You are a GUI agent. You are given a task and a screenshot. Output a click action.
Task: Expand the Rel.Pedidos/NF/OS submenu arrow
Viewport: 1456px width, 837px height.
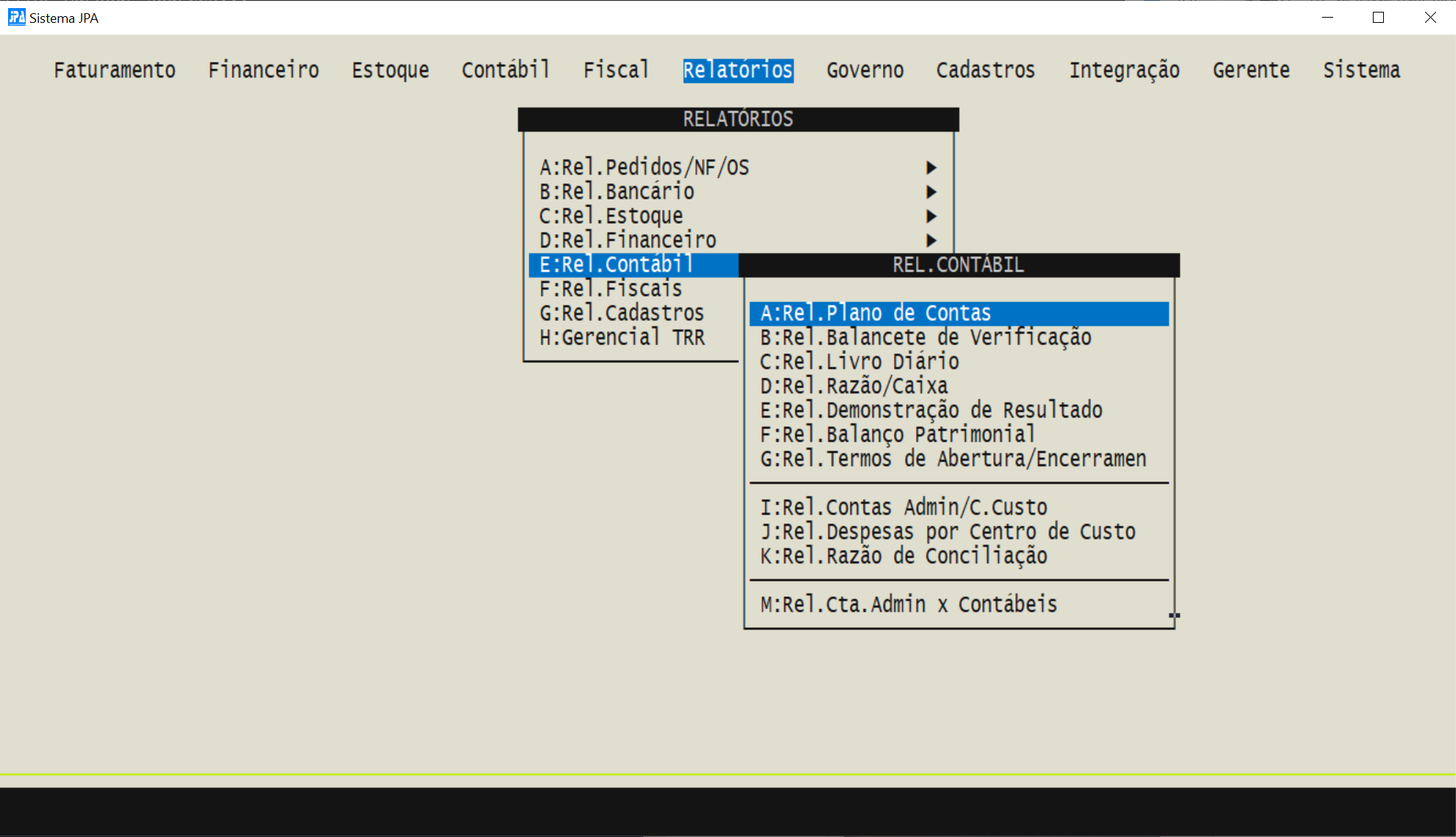click(931, 168)
